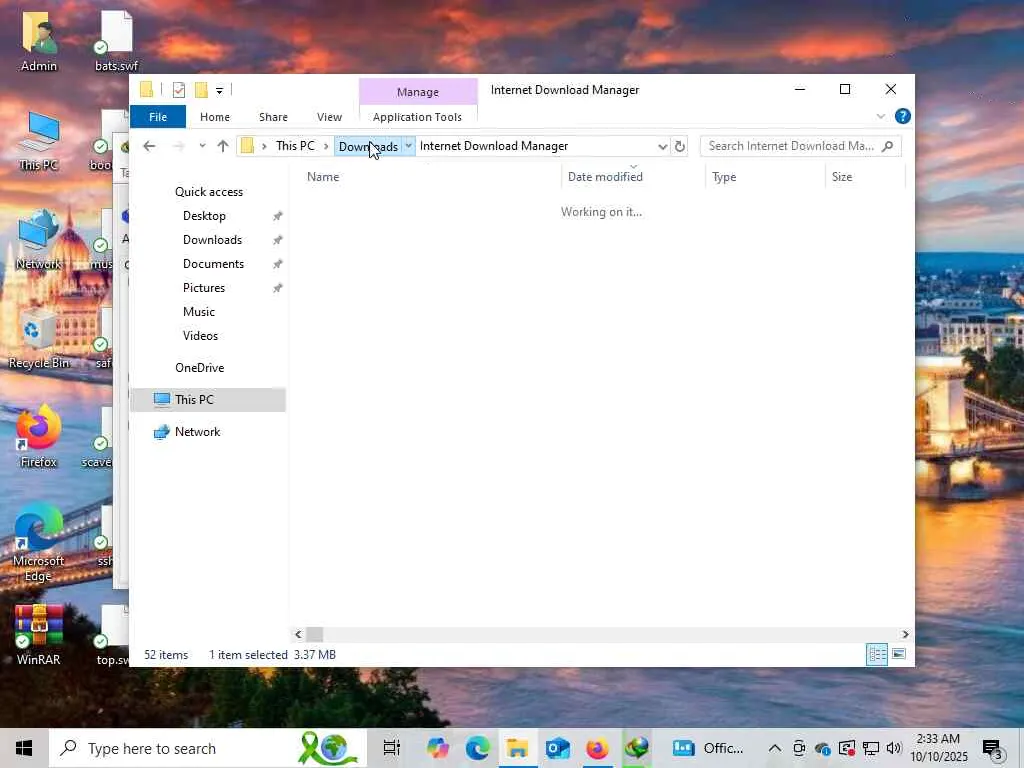The height and width of the screenshot is (768, 1024).
Task: Switch to the Home ribbon tab
Action: (215, 117)
